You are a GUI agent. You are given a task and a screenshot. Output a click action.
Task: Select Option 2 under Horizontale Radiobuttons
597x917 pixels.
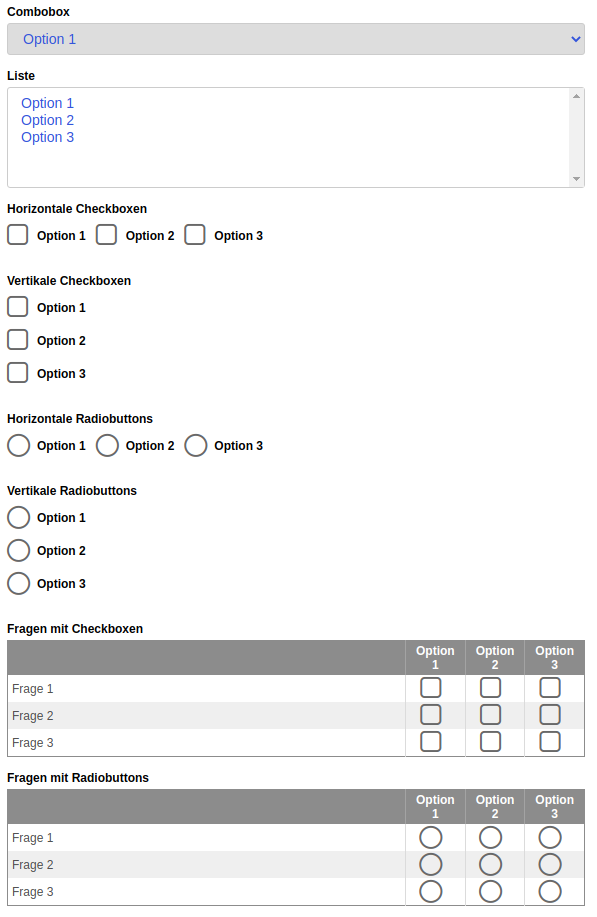point(107,445)
